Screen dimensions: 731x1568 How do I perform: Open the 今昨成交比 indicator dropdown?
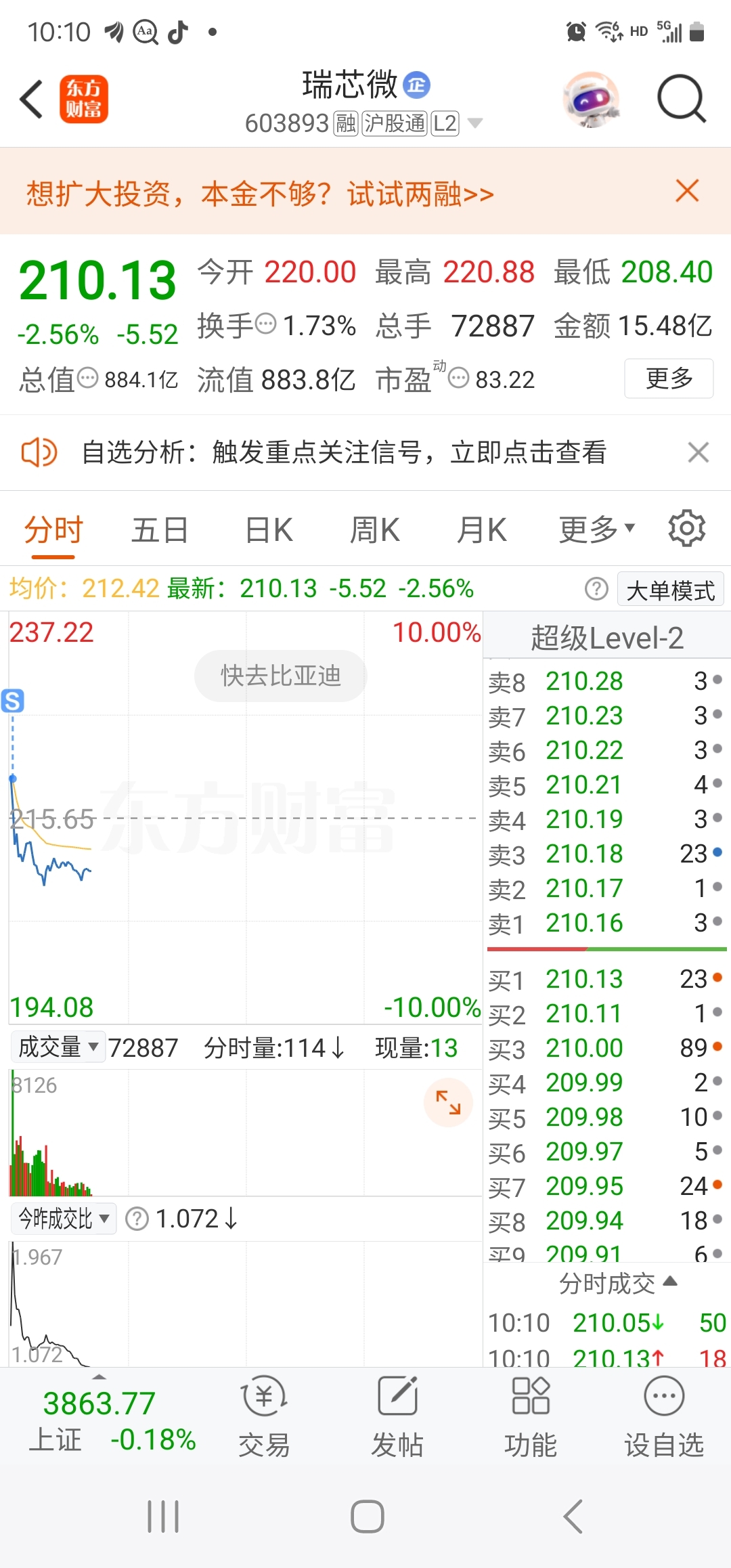(x=64, y=1219)
